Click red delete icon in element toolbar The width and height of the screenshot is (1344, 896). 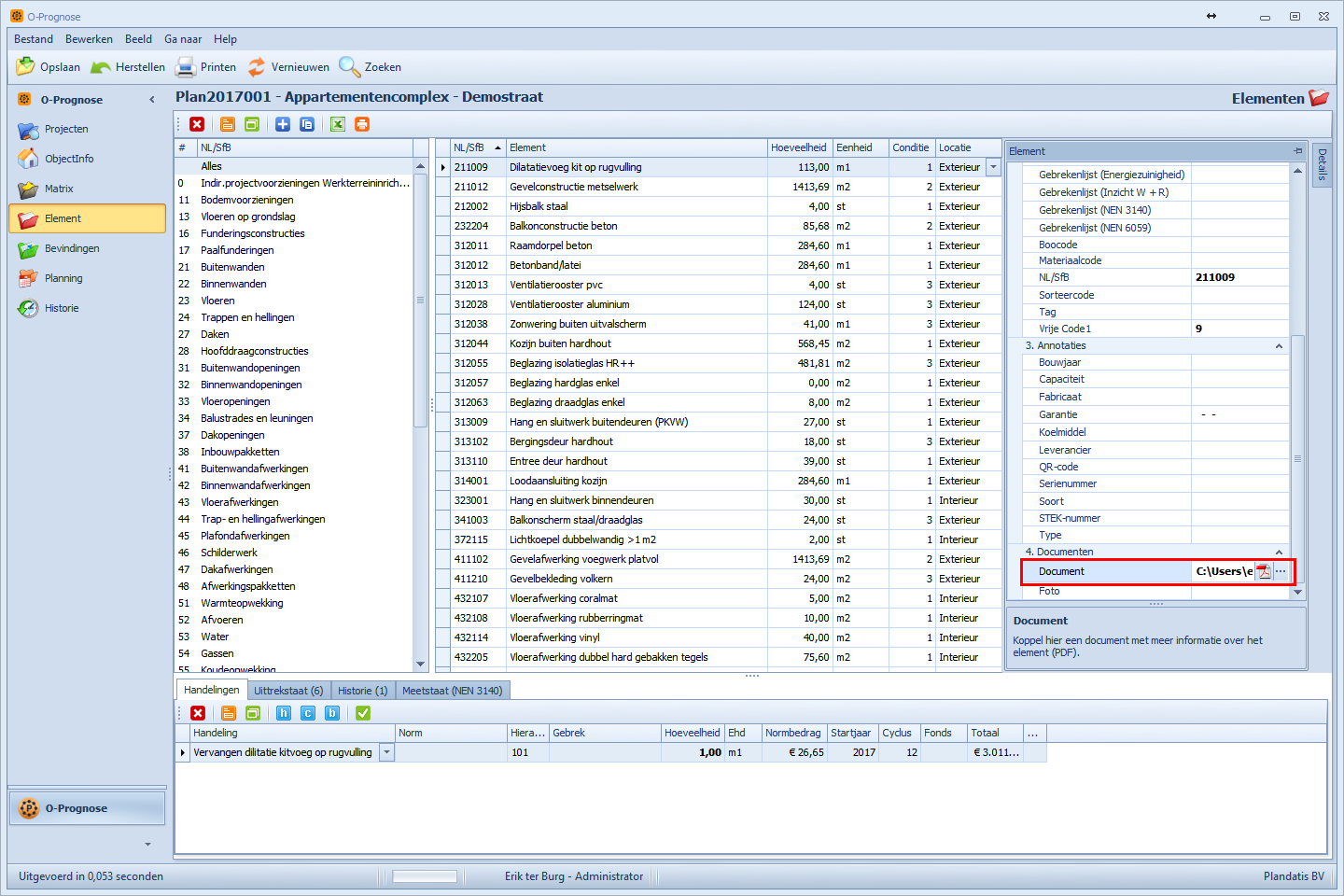click(x=197, y=124)
